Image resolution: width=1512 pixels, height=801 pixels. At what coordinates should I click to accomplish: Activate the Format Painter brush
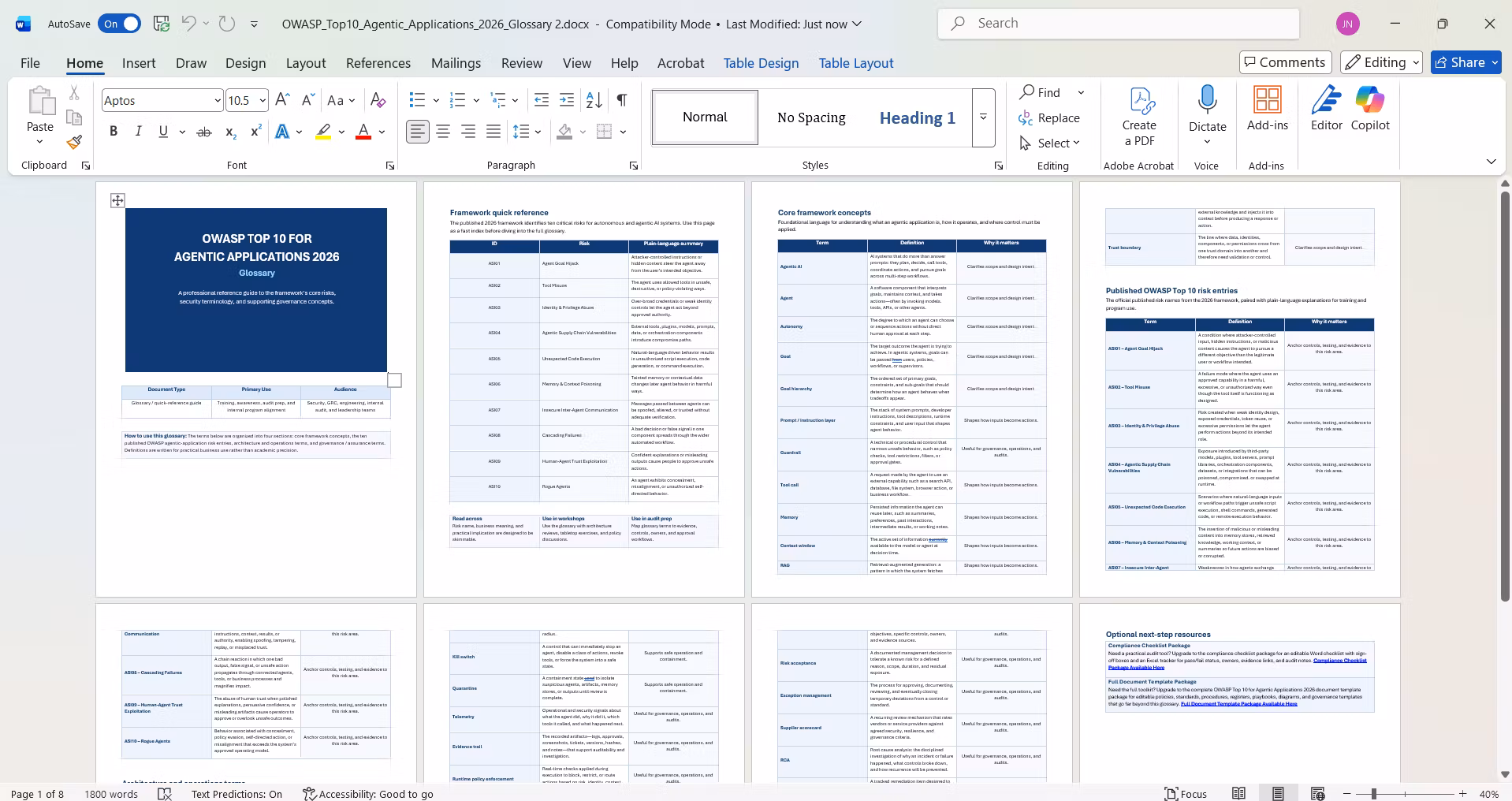click(x=74, y=142)
